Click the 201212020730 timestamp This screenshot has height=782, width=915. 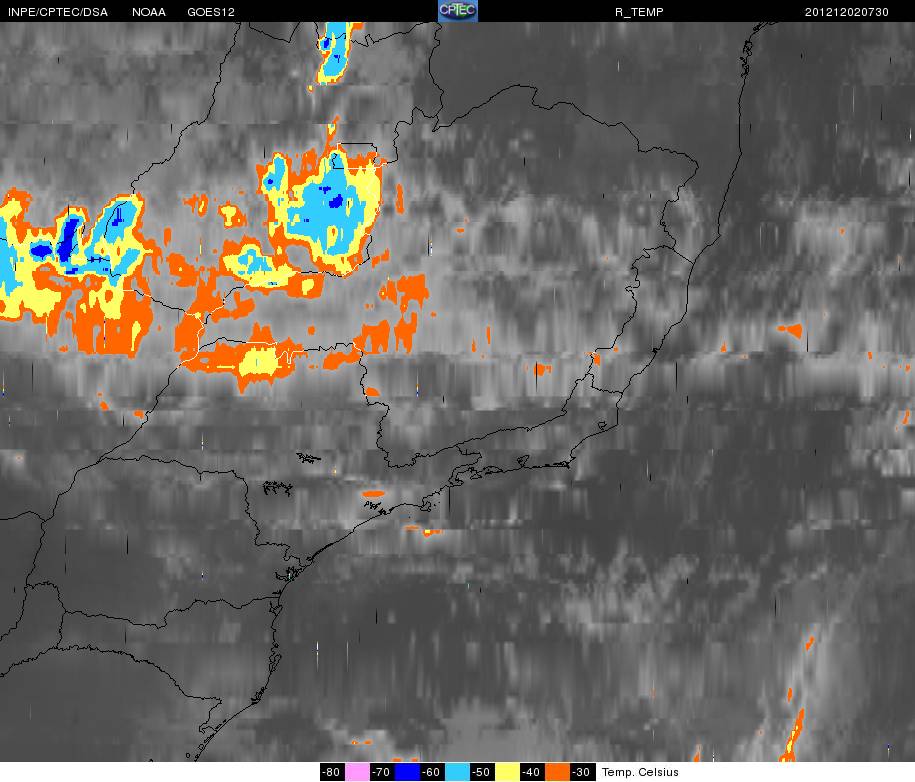click(847, 12)
